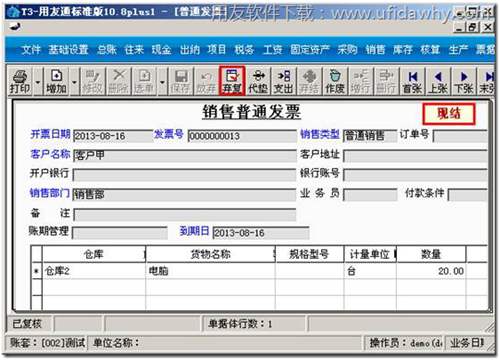Click the 账期管理 input field
Viewport: 500px width, 360px height.
pyautogui.click(x=120, y=233)
